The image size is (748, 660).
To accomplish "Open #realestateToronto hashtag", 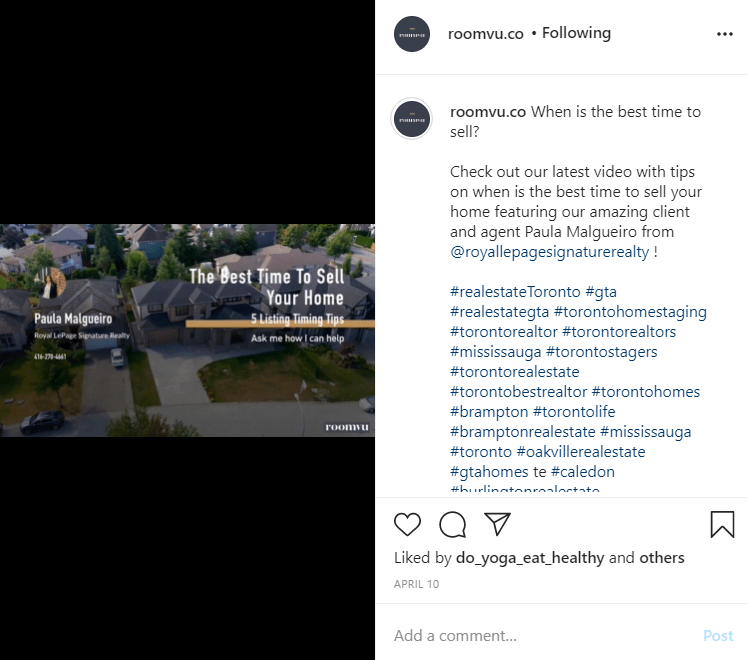I will pyautogui.click(x=515, y=291).
